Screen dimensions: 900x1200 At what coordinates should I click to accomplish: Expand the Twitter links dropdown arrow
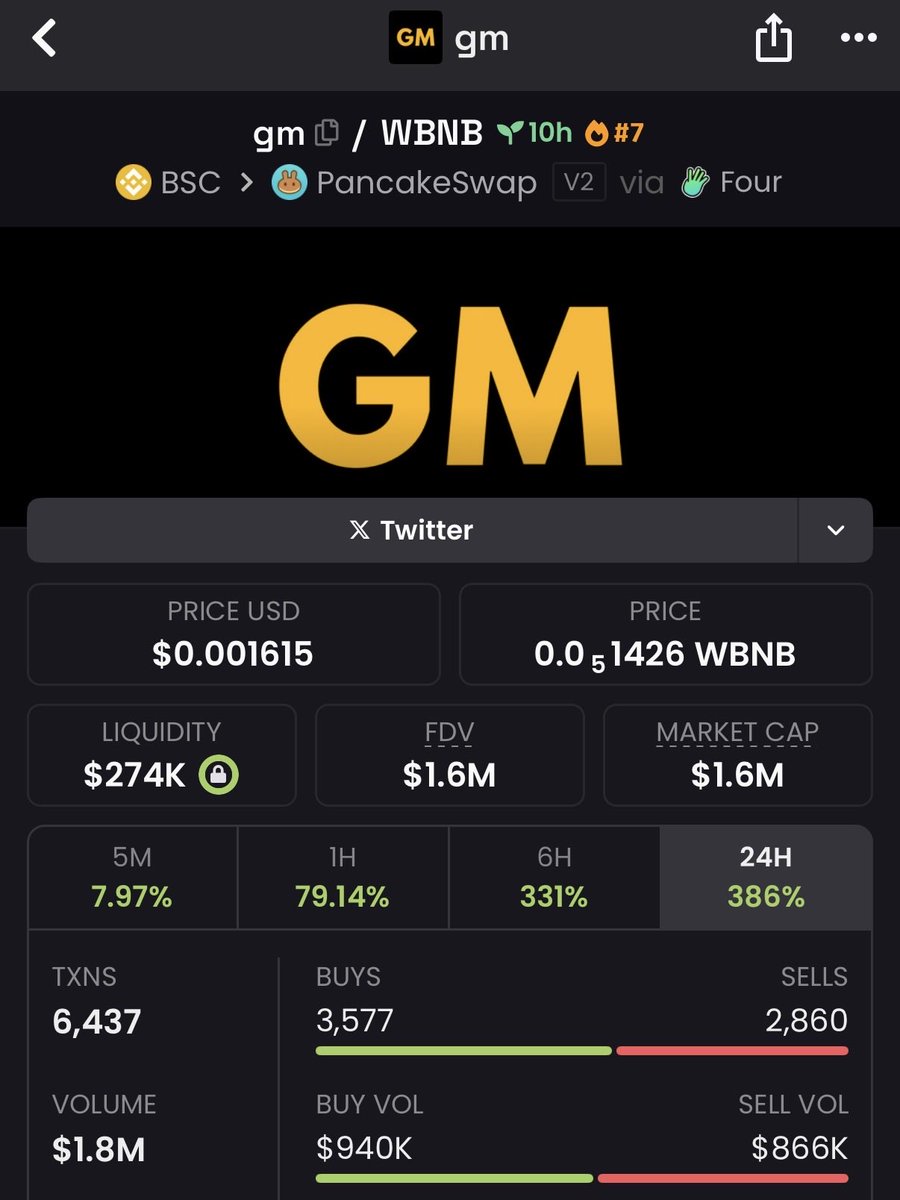pyautogui.click(x=835, y=530)
